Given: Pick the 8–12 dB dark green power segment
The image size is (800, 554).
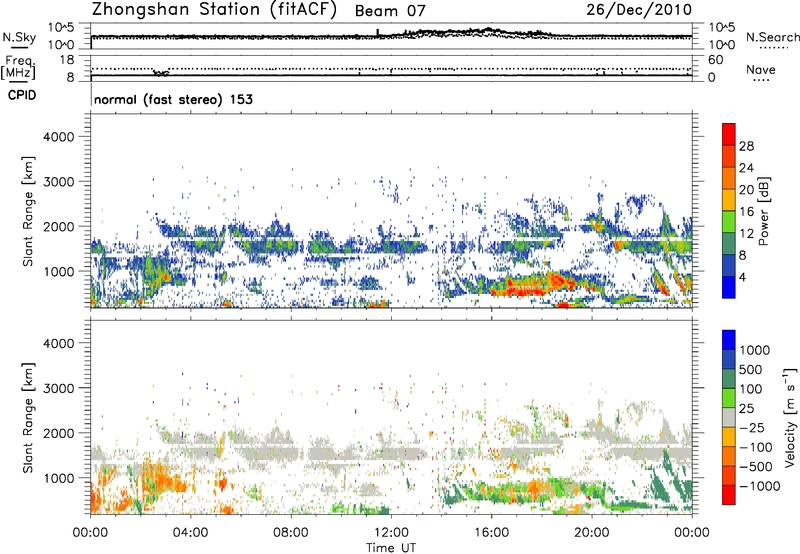Looking at the screenshot, I should [x=729, y=243].
